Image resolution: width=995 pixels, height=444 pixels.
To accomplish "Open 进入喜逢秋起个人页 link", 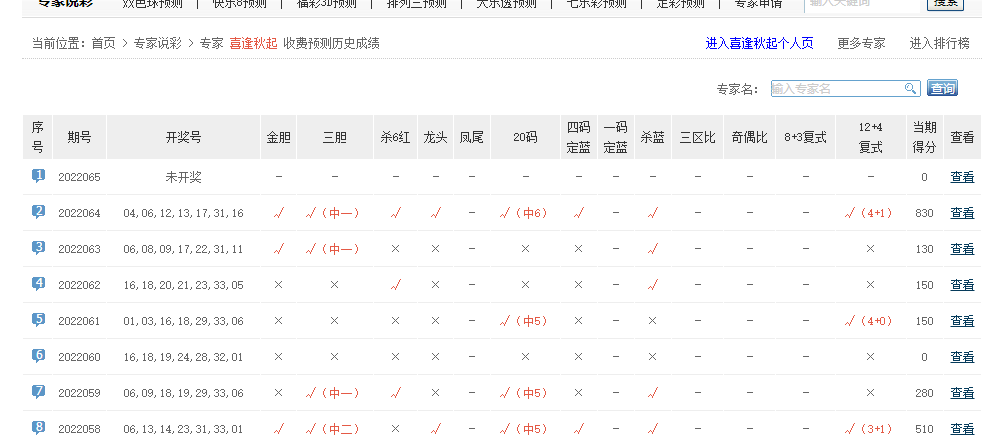I will [x=759, y=44].
